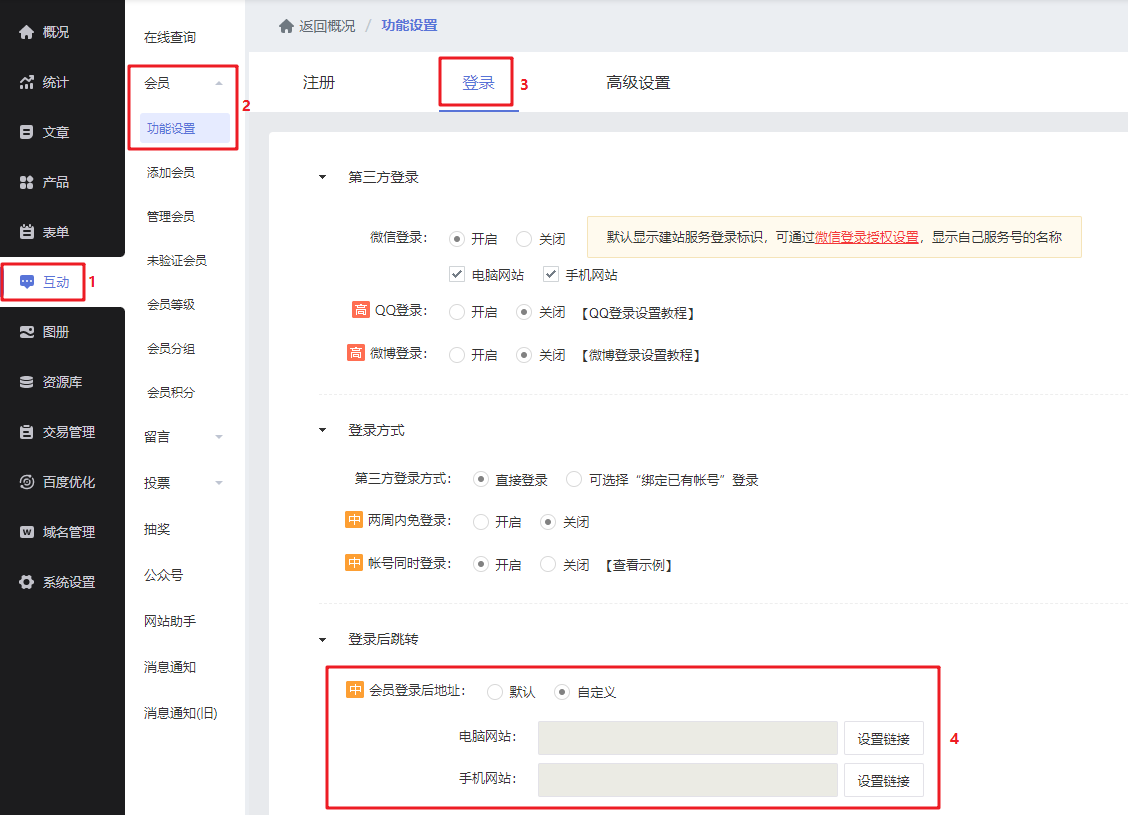Choose the 绑定已有帐号 login option radio
Screen dimensions: 1128x815
(x=573, y=479)
